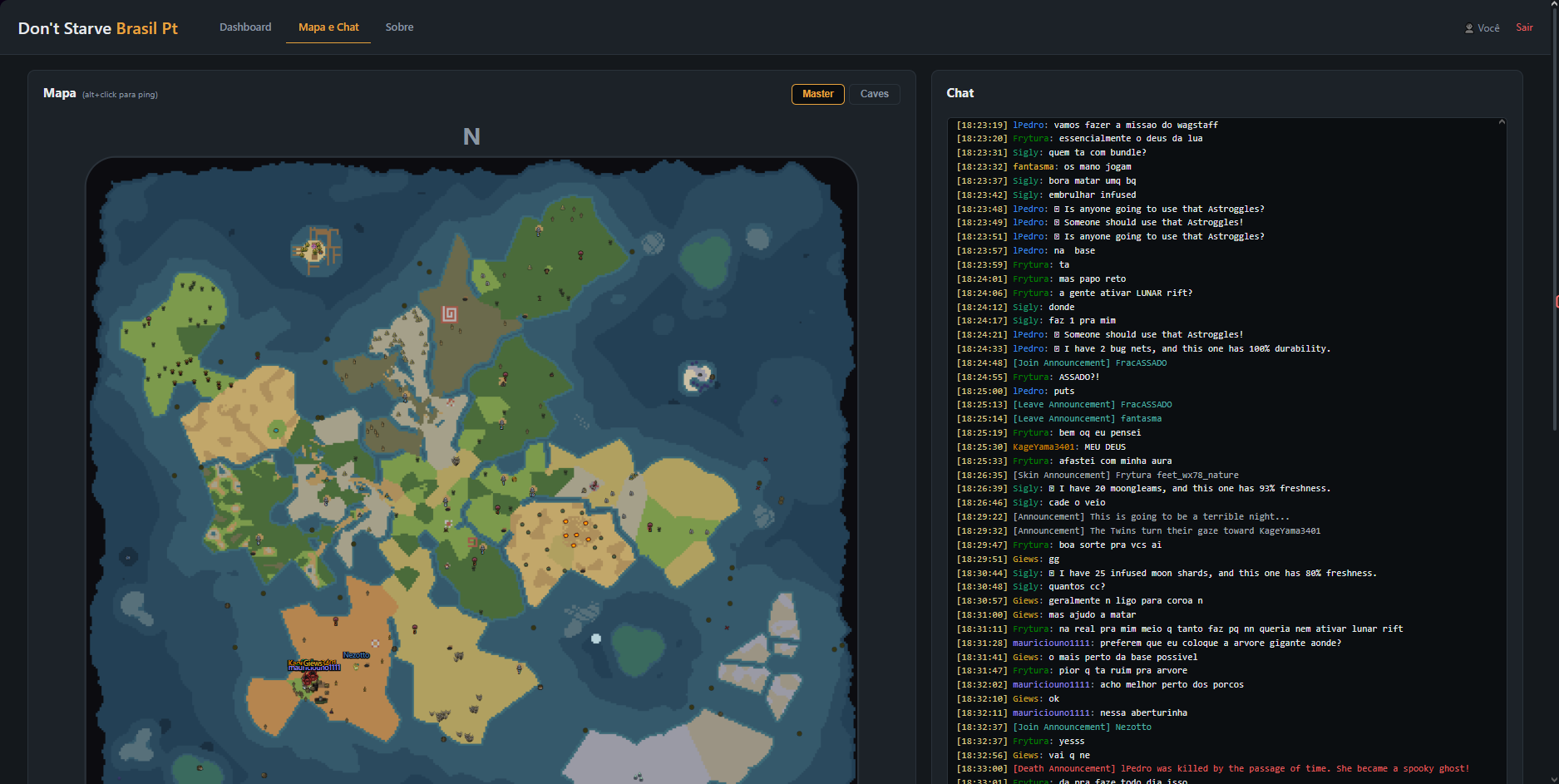The height and width of the screenshot is (784, 1559).
Task: Switch map view to Caves shard
Action: coord(875,94)
